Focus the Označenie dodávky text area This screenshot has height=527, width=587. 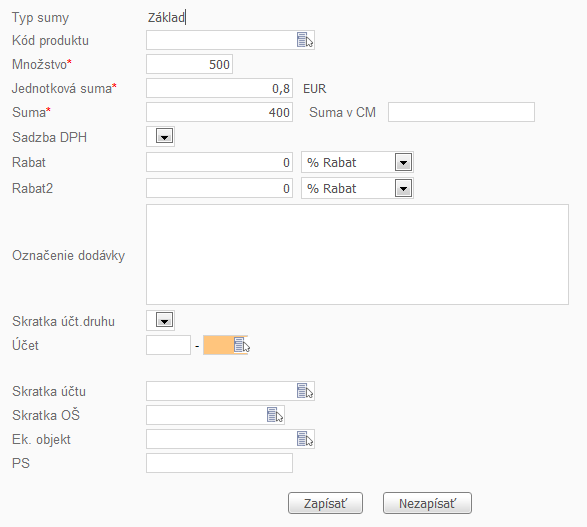[358, 255]
